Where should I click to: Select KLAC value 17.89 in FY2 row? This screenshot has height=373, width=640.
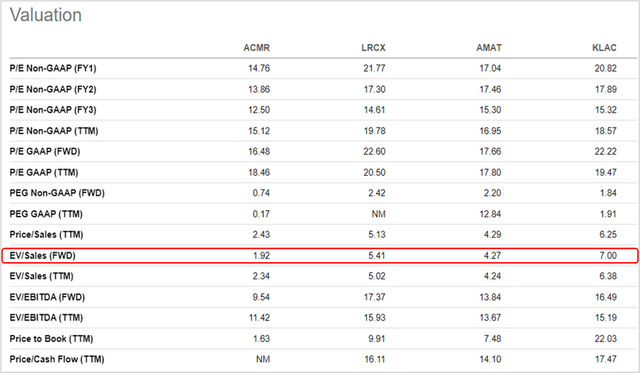tap(605, 89)
